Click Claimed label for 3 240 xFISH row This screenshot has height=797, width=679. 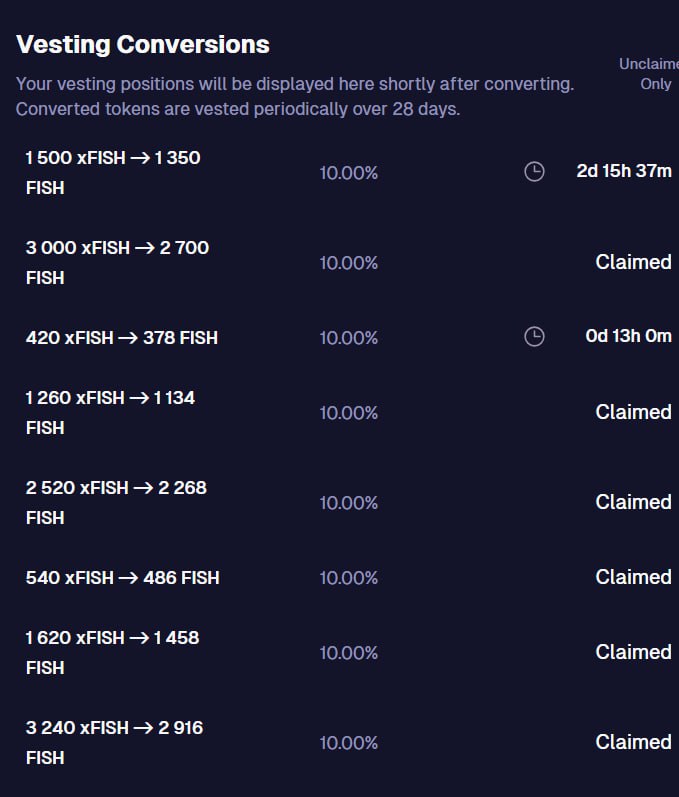[633, 742]
